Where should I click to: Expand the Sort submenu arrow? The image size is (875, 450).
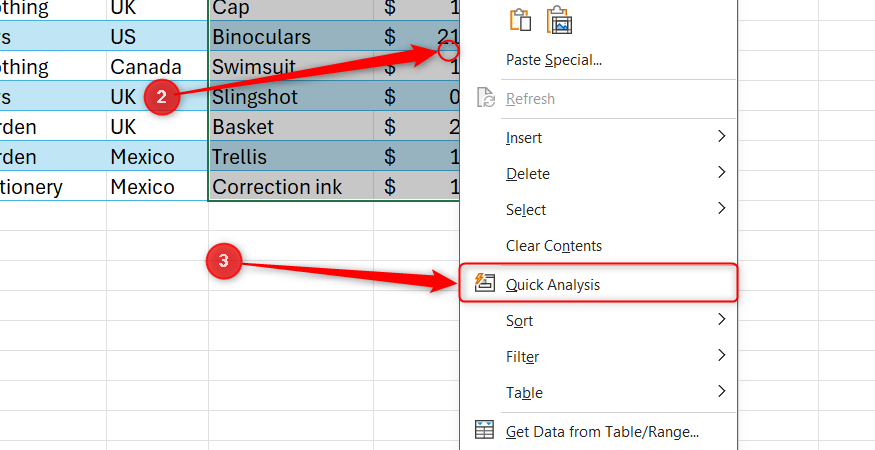722,319
